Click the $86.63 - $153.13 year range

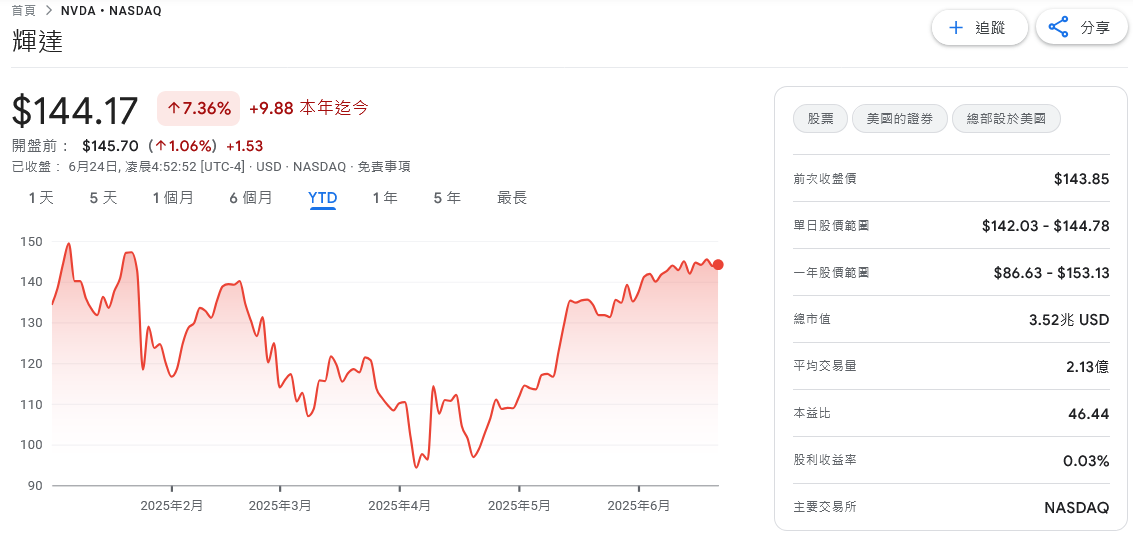pos(1051,273)
